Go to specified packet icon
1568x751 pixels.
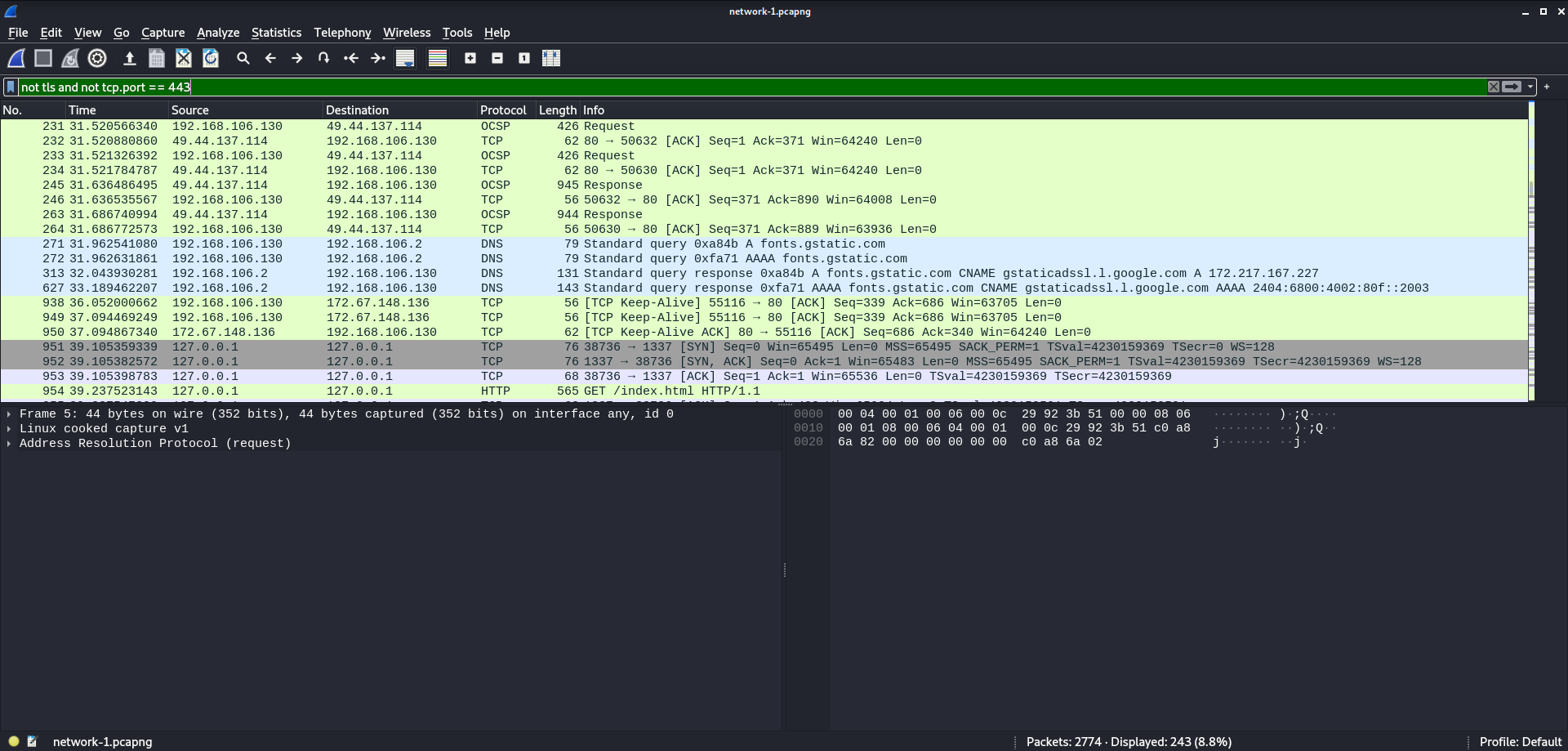coord(324,58)
